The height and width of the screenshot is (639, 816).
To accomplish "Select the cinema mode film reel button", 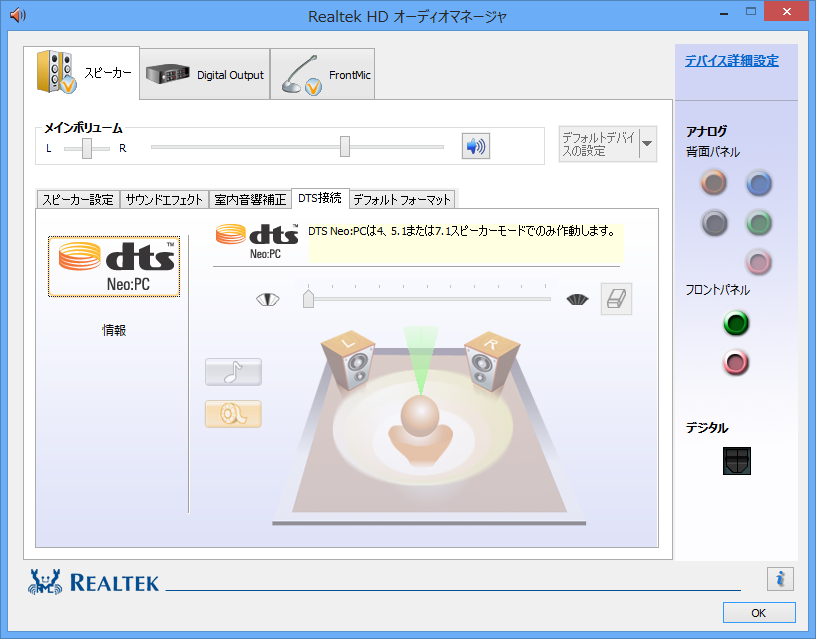I will tap(233, 414).
